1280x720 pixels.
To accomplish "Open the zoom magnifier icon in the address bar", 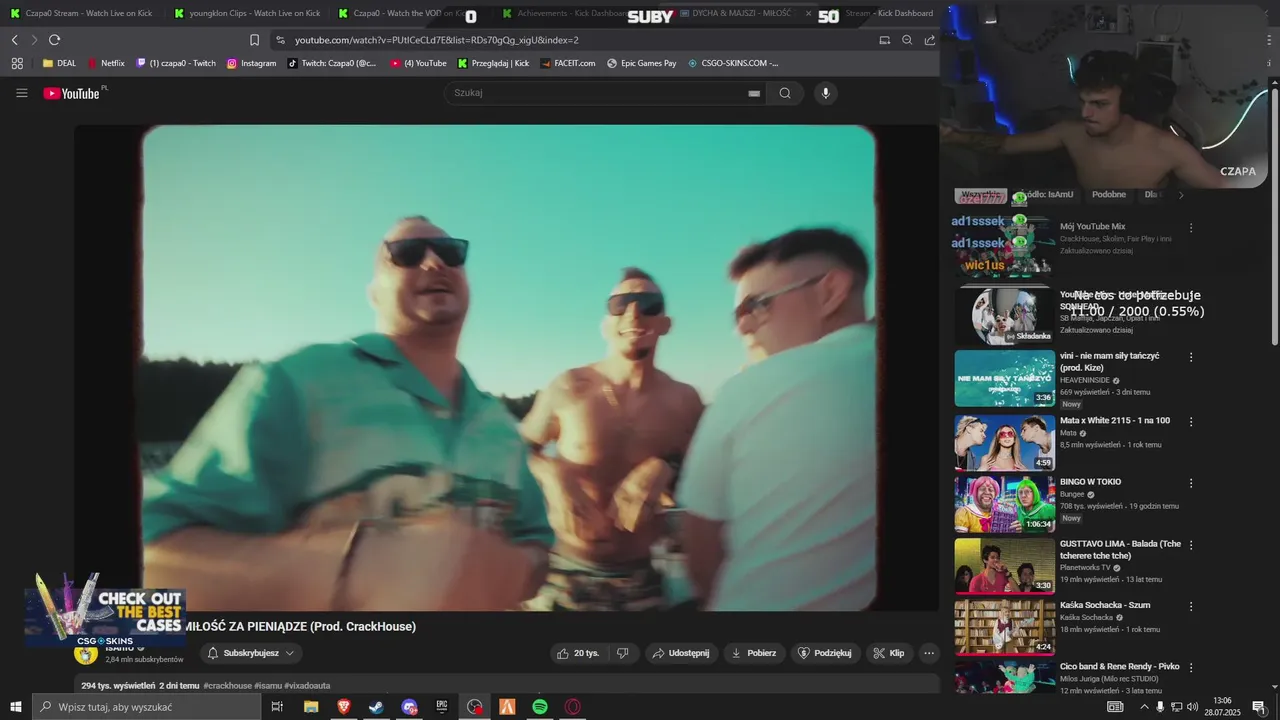I will 907,40.
